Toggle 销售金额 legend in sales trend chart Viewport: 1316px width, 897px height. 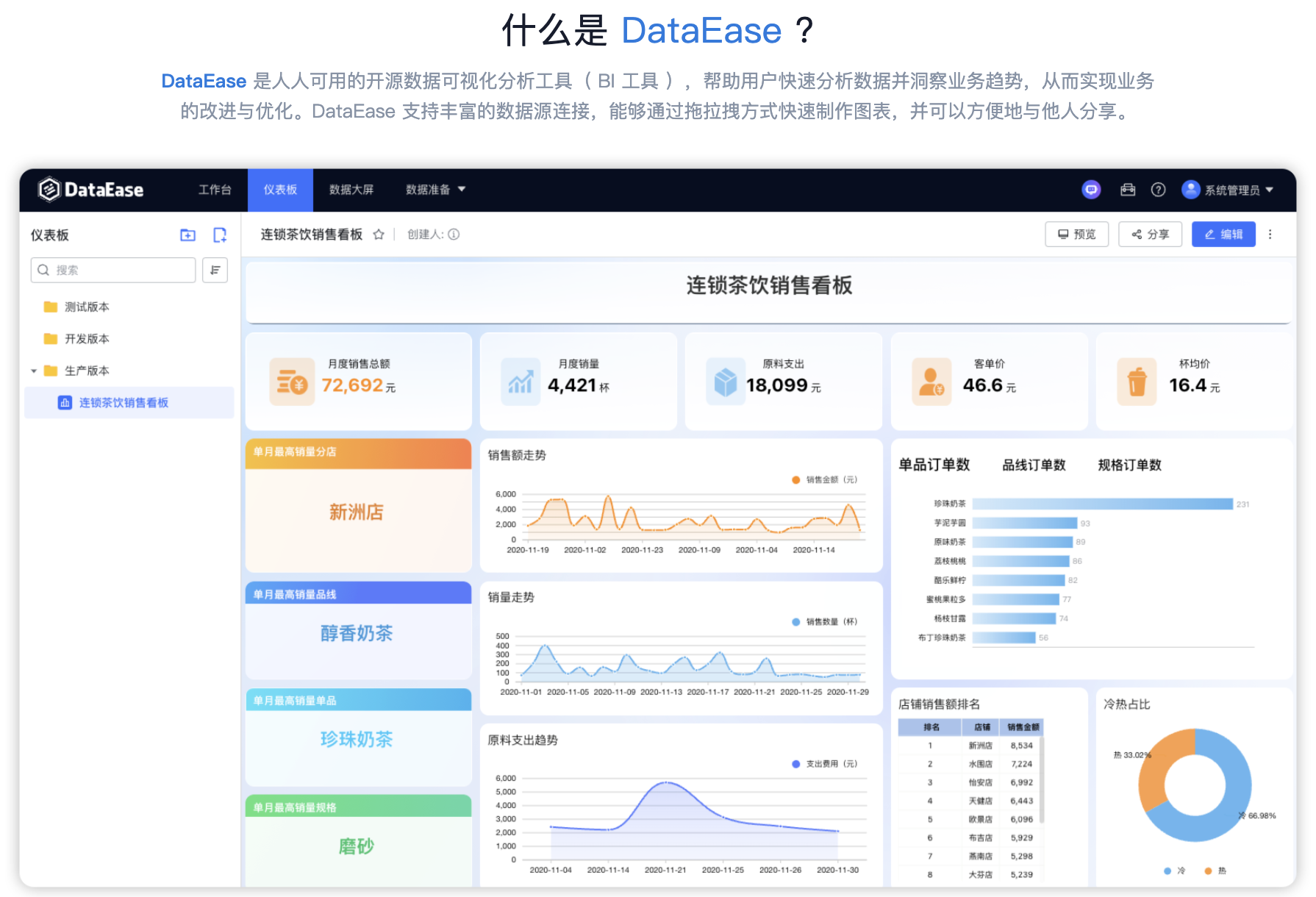click(x=825, y=480)
